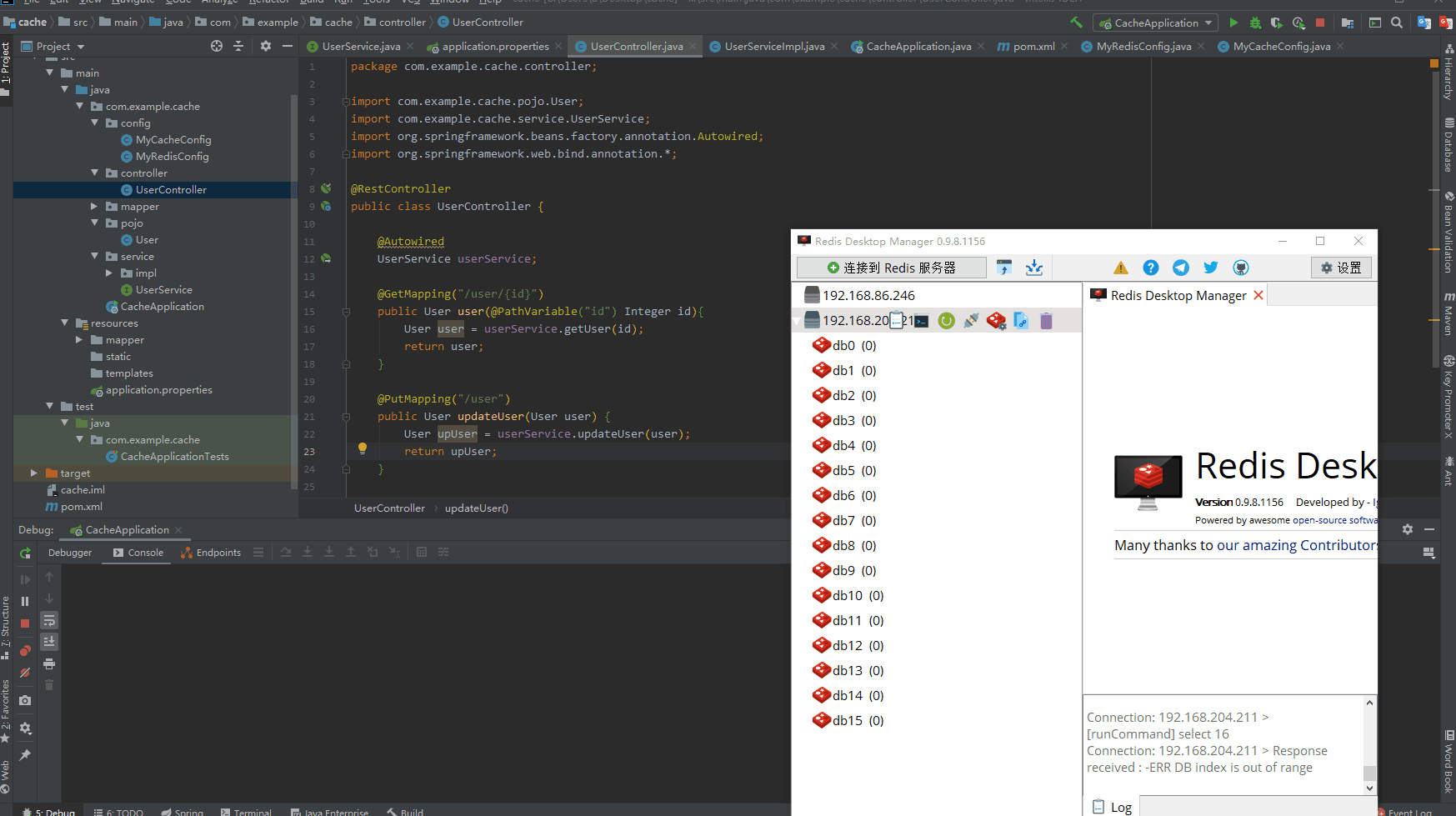Image resolution: width=1456 pixels, height=816 pixels.
Task: Open Project panel settings gear
Action: point(266,47)
